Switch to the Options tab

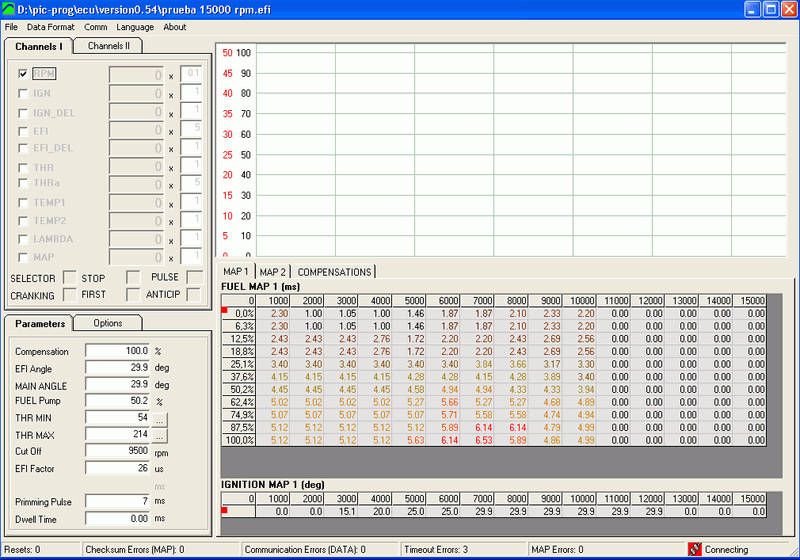click(108, 323)
